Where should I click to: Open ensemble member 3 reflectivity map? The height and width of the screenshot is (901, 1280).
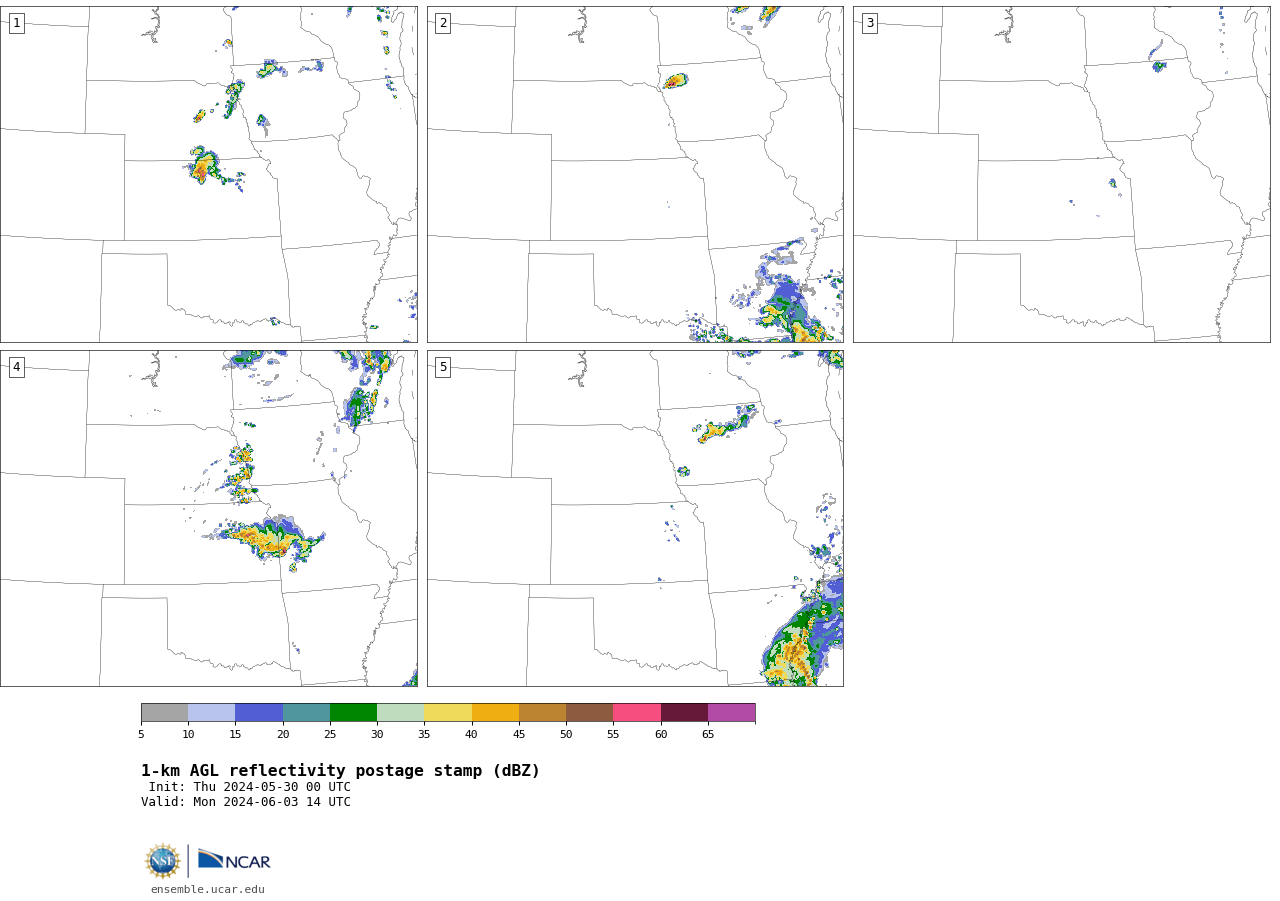(x=1062, y=174)
